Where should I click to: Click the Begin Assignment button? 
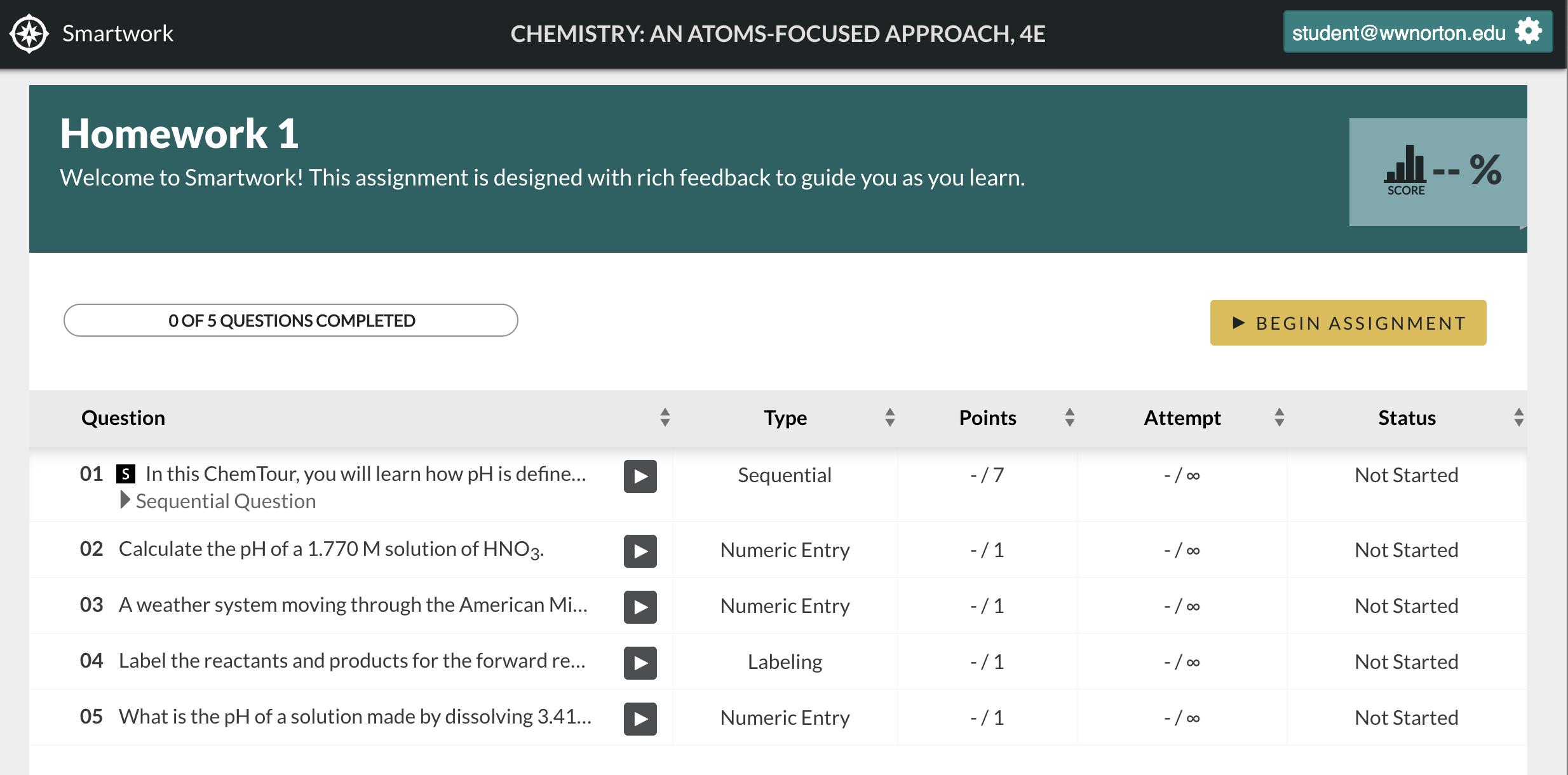coord(1348,323)
